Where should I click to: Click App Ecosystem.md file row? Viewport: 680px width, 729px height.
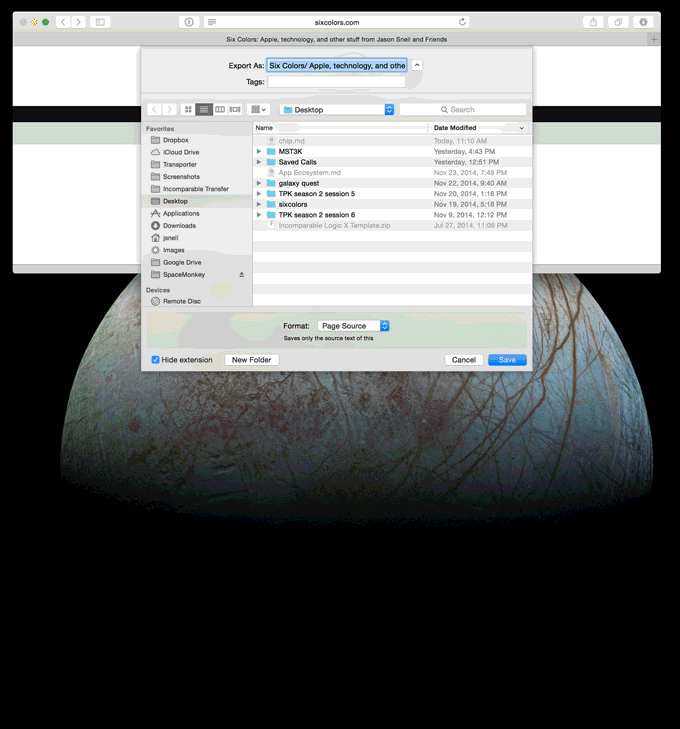pos(392,172)
